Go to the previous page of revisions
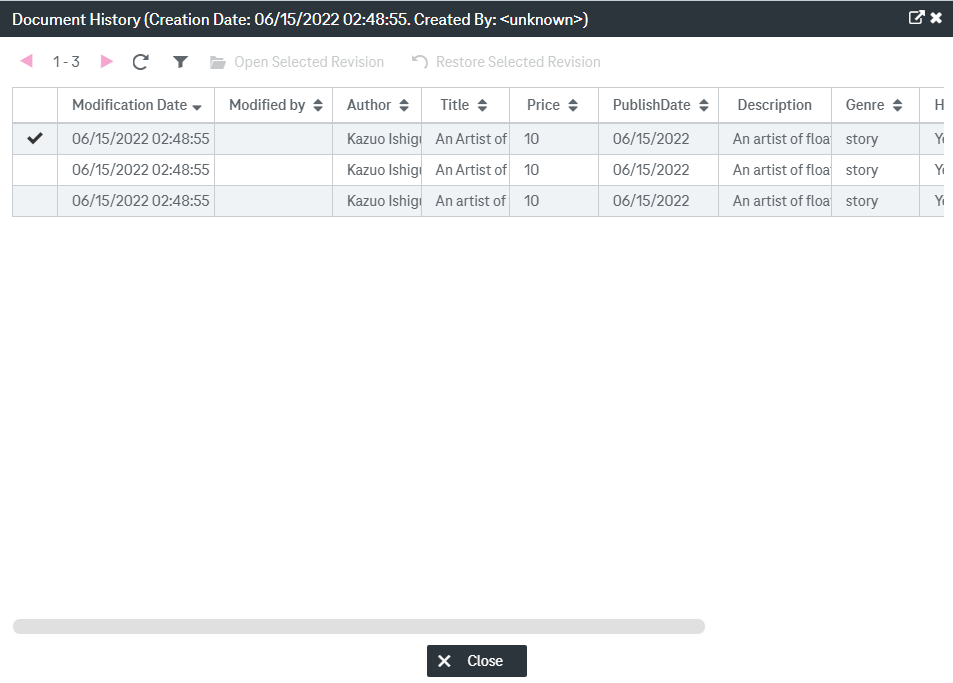953x683 pixels. 25,61
